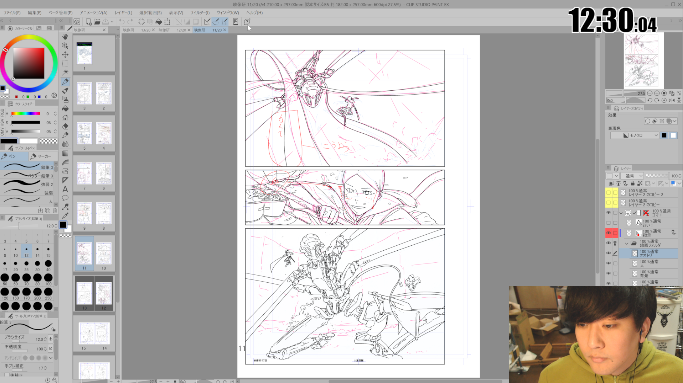This screenshot has height=383, width=683.
Task: Toggle Snap to Special Ruler in command bar
Action: (x=216, y=21)
